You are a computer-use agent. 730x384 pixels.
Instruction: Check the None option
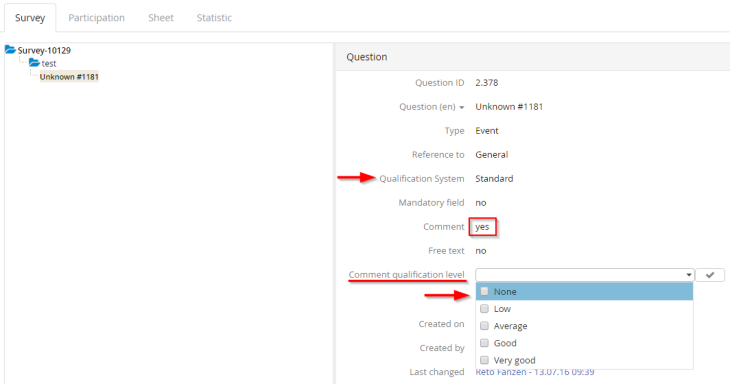pos(484,291)
